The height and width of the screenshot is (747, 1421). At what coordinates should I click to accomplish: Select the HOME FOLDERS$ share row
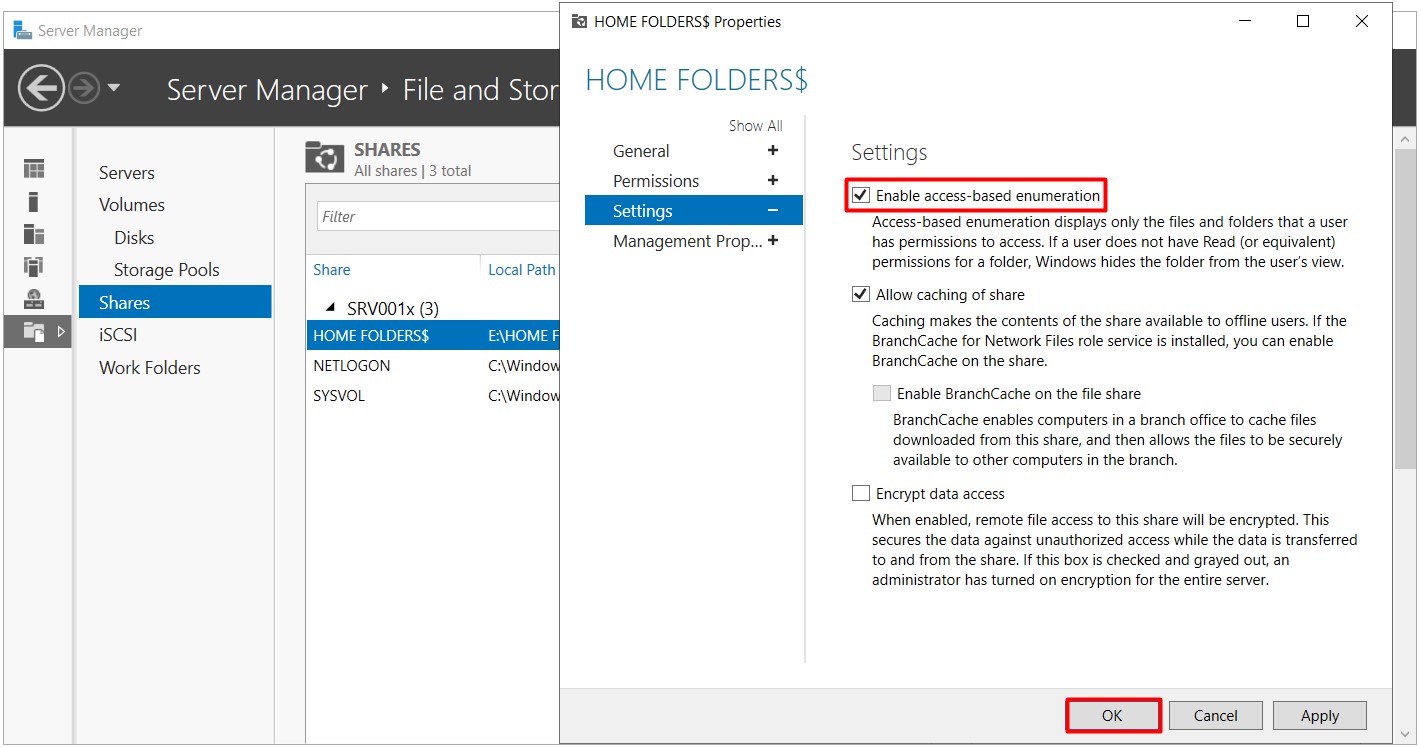coord(433,336)
